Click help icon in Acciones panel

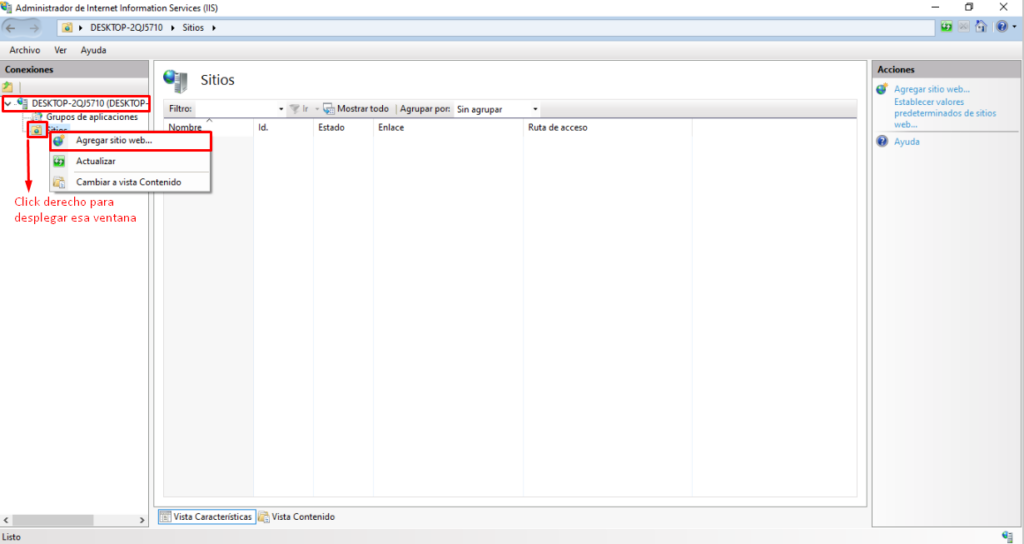click(882, 141)
